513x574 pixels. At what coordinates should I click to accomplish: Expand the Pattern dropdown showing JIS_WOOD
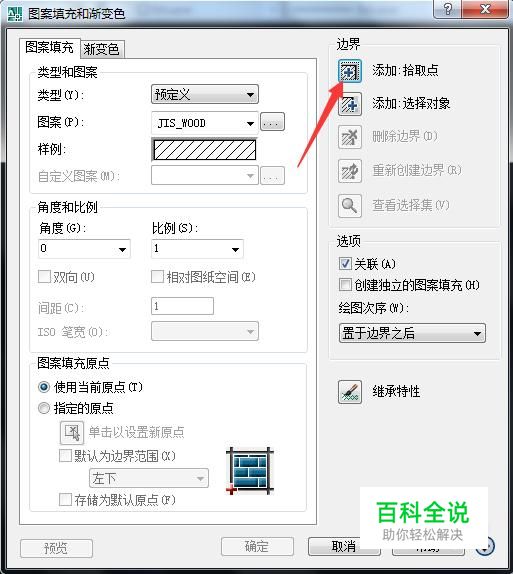pyautogui.click(x=205, y=123)
